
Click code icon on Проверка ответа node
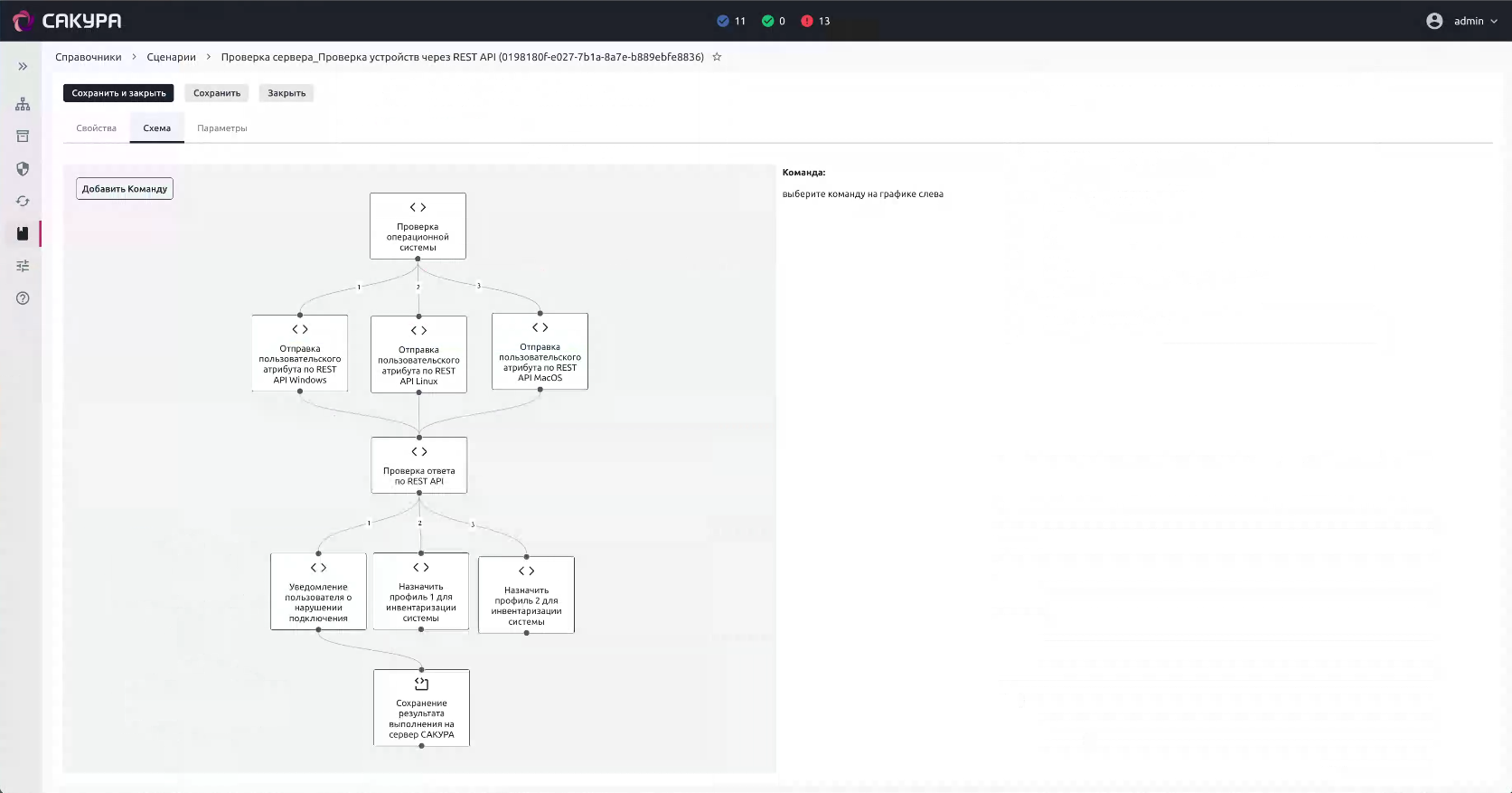click(x=419, y=451)
